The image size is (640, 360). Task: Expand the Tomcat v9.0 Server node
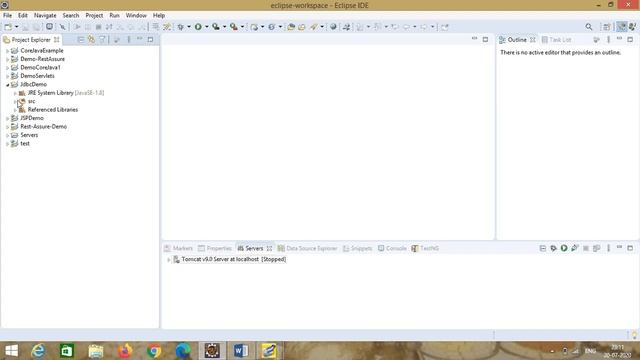point(168,260)
